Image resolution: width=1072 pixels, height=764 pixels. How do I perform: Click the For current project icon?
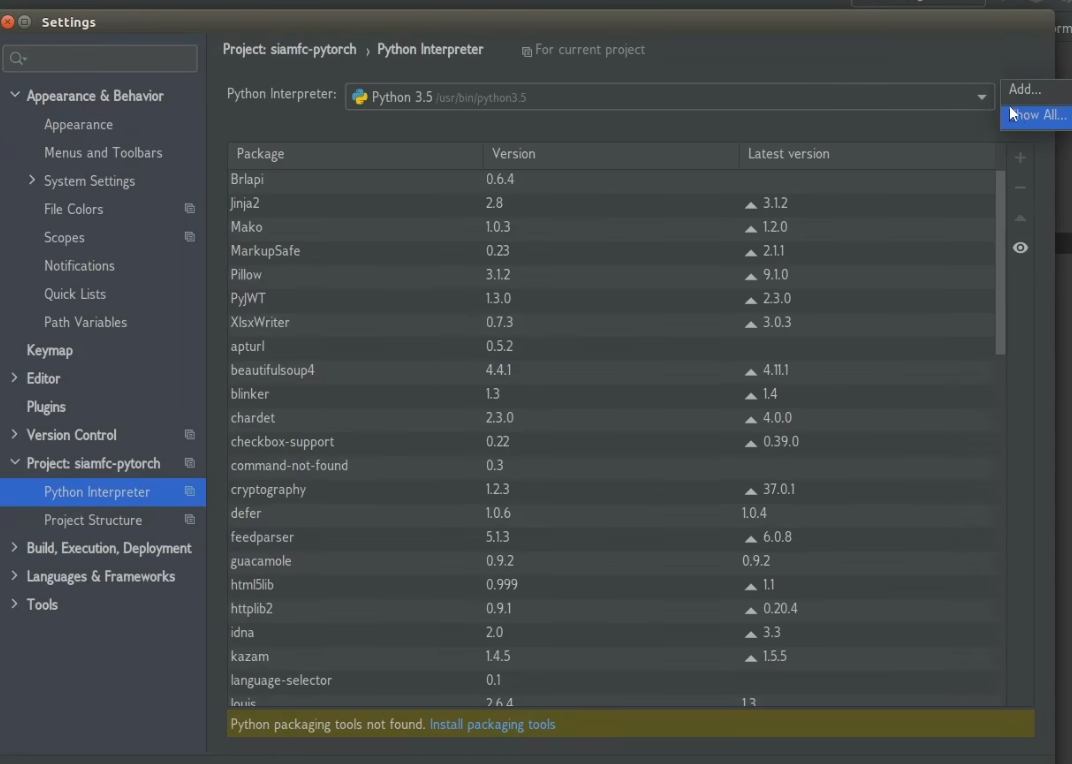(x=526, y=51)
